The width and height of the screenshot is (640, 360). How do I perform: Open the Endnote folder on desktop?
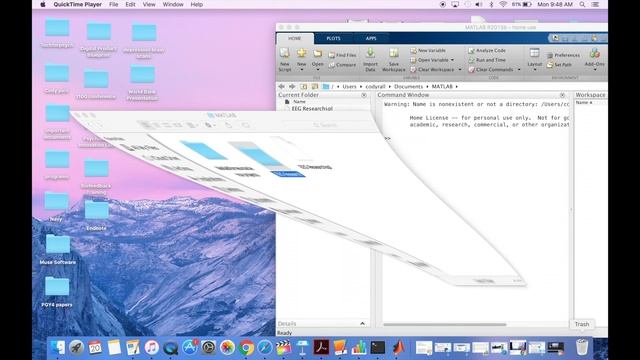[x=96, y=215]
